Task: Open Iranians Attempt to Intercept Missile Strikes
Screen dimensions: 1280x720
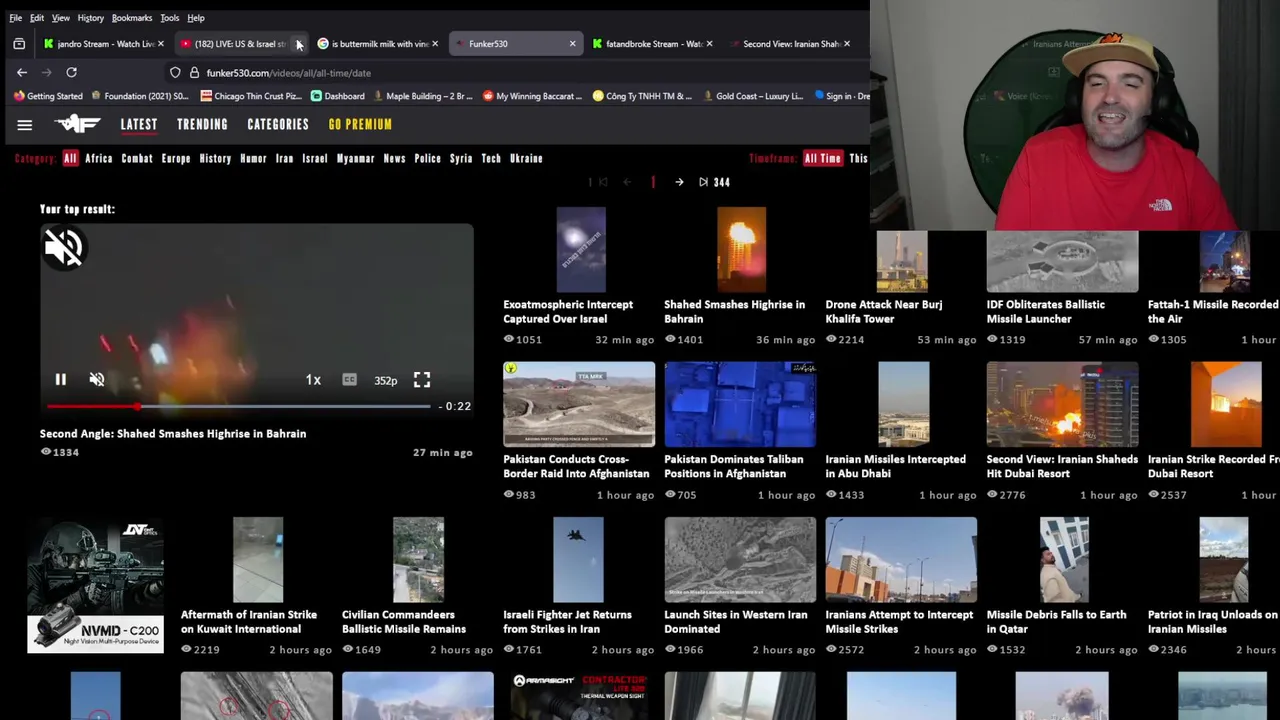Action: click(x=901, y=560)
